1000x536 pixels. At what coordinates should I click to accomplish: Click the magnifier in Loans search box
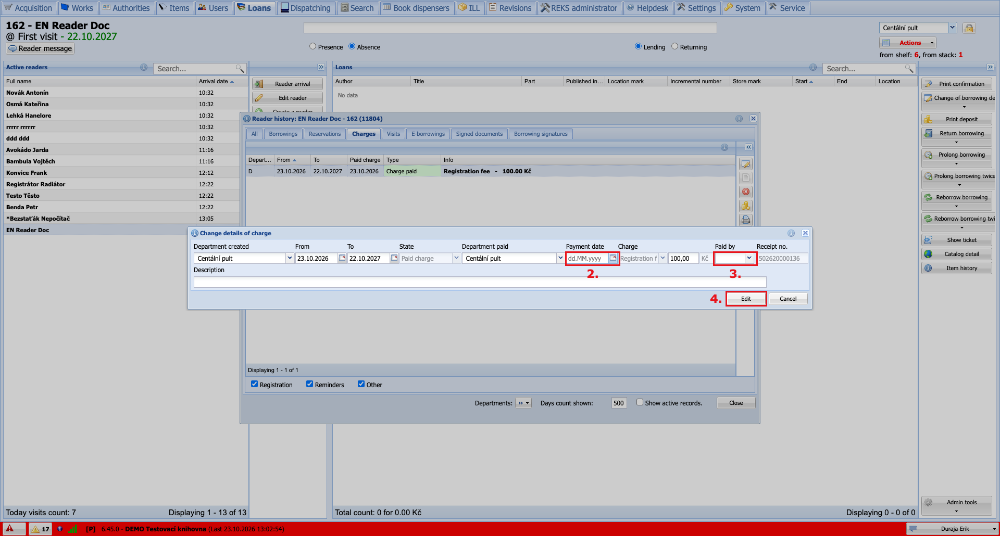908,68
